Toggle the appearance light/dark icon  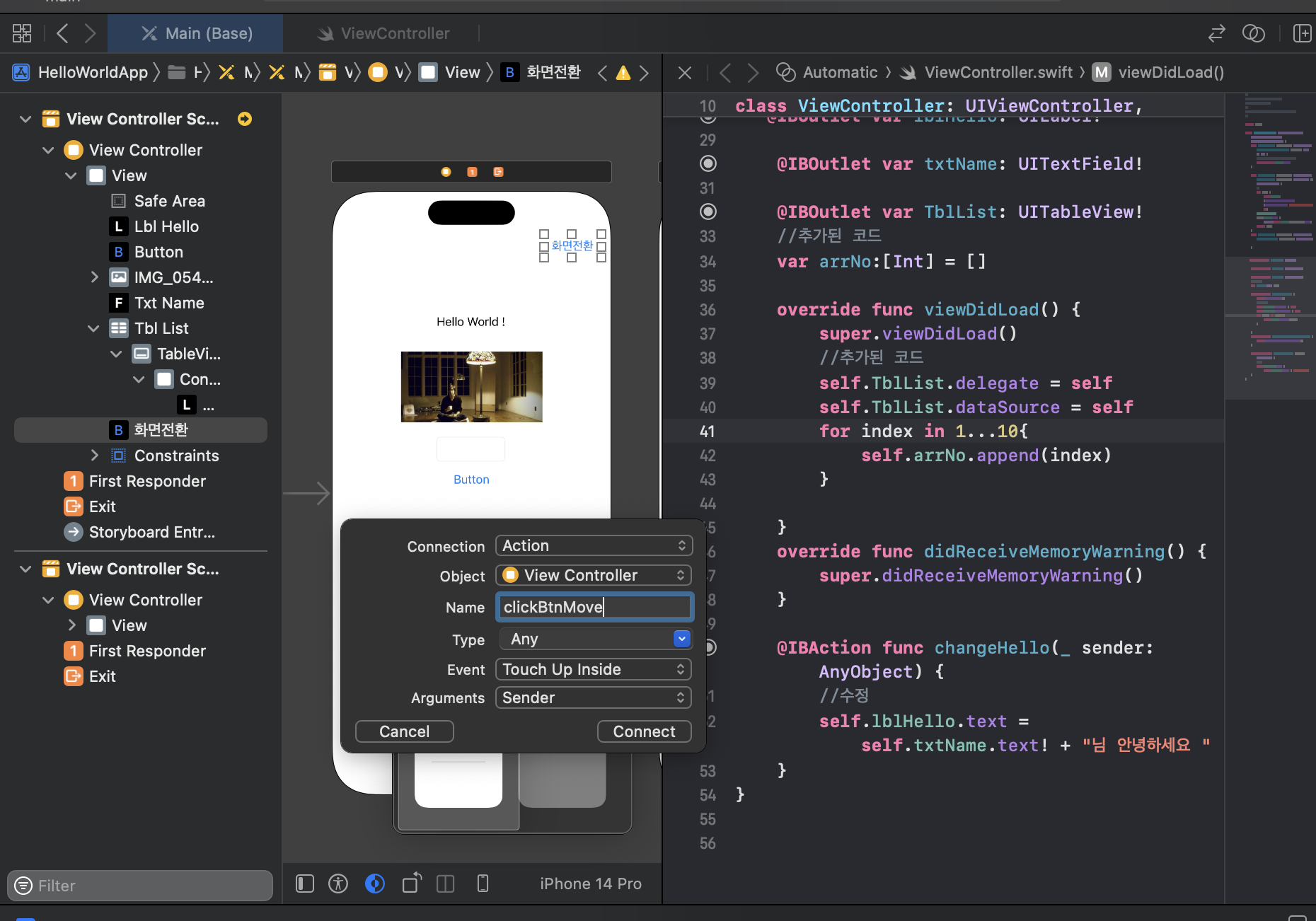click(x=375, y=884)
